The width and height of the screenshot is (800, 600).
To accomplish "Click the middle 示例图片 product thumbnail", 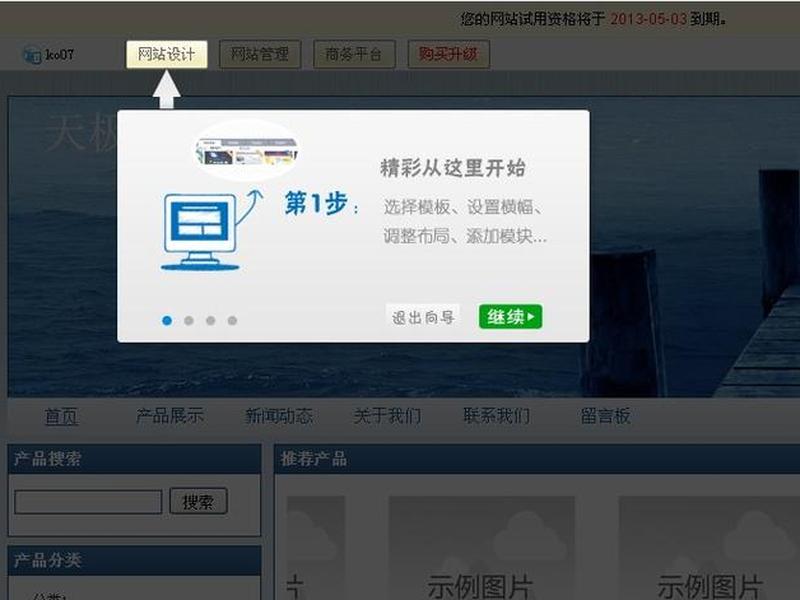I will [x=481, y=548].
